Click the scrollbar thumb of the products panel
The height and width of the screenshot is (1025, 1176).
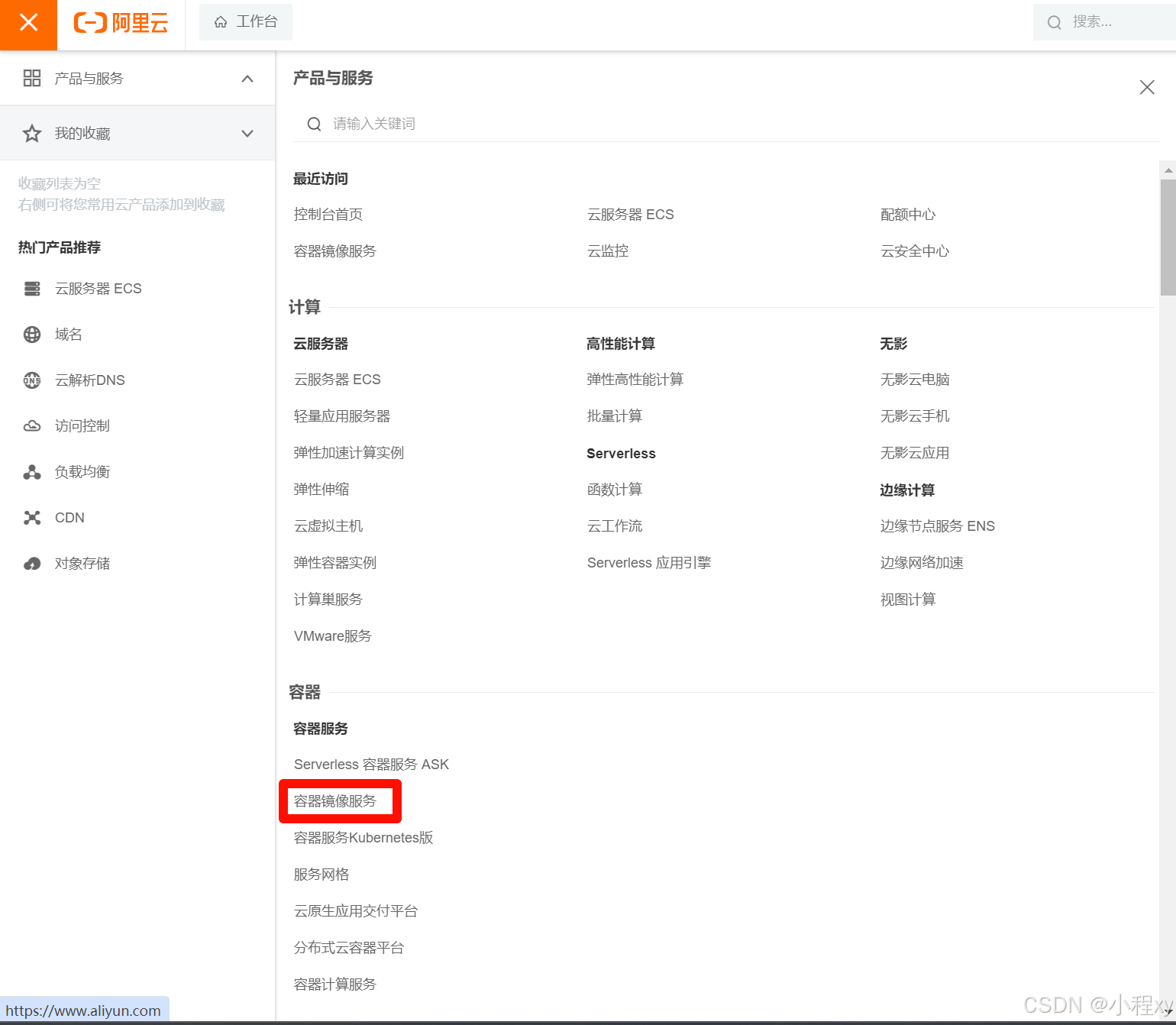click(1168, 238)
